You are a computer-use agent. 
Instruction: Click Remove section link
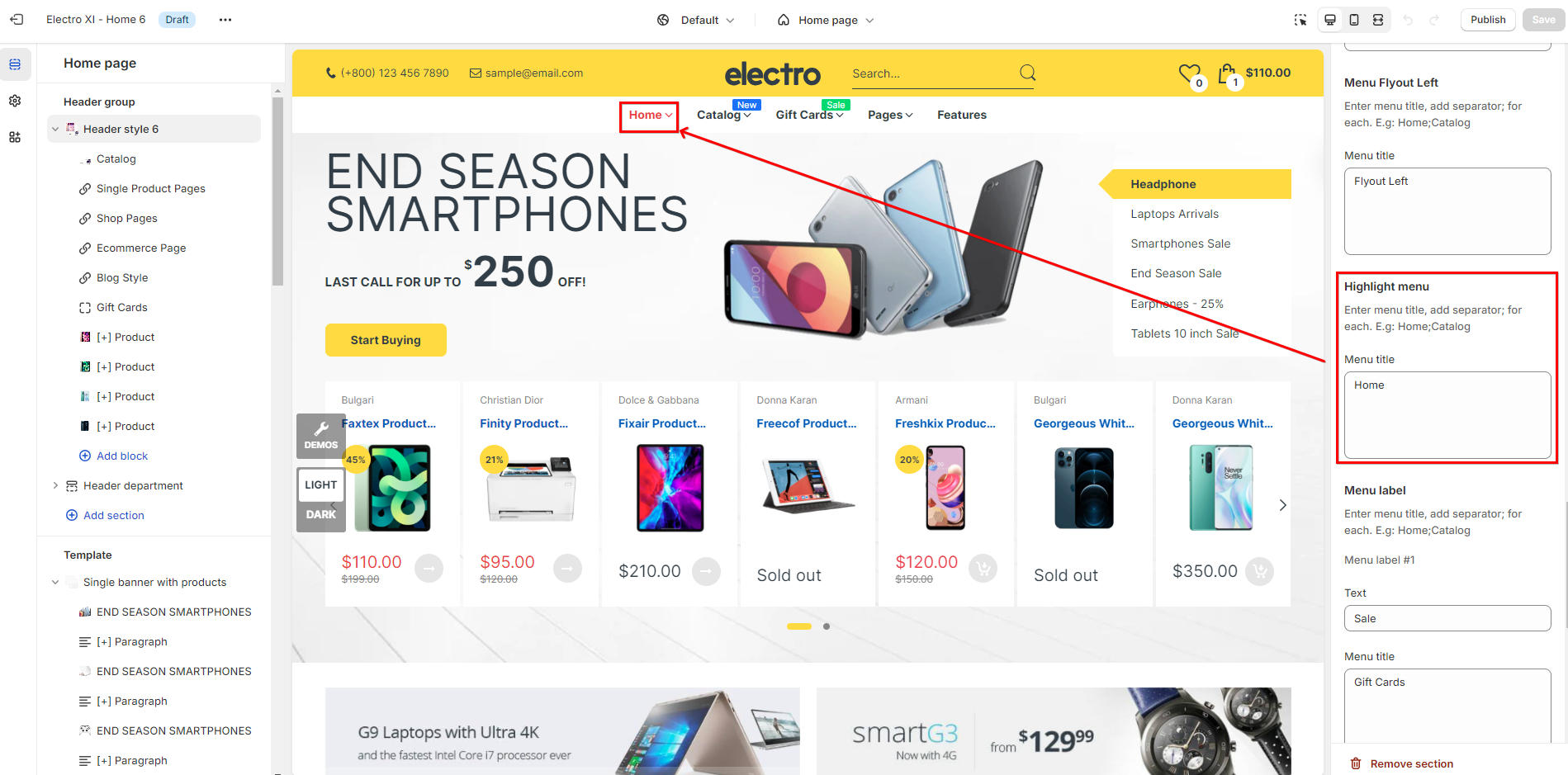[x=1411, y=763]
